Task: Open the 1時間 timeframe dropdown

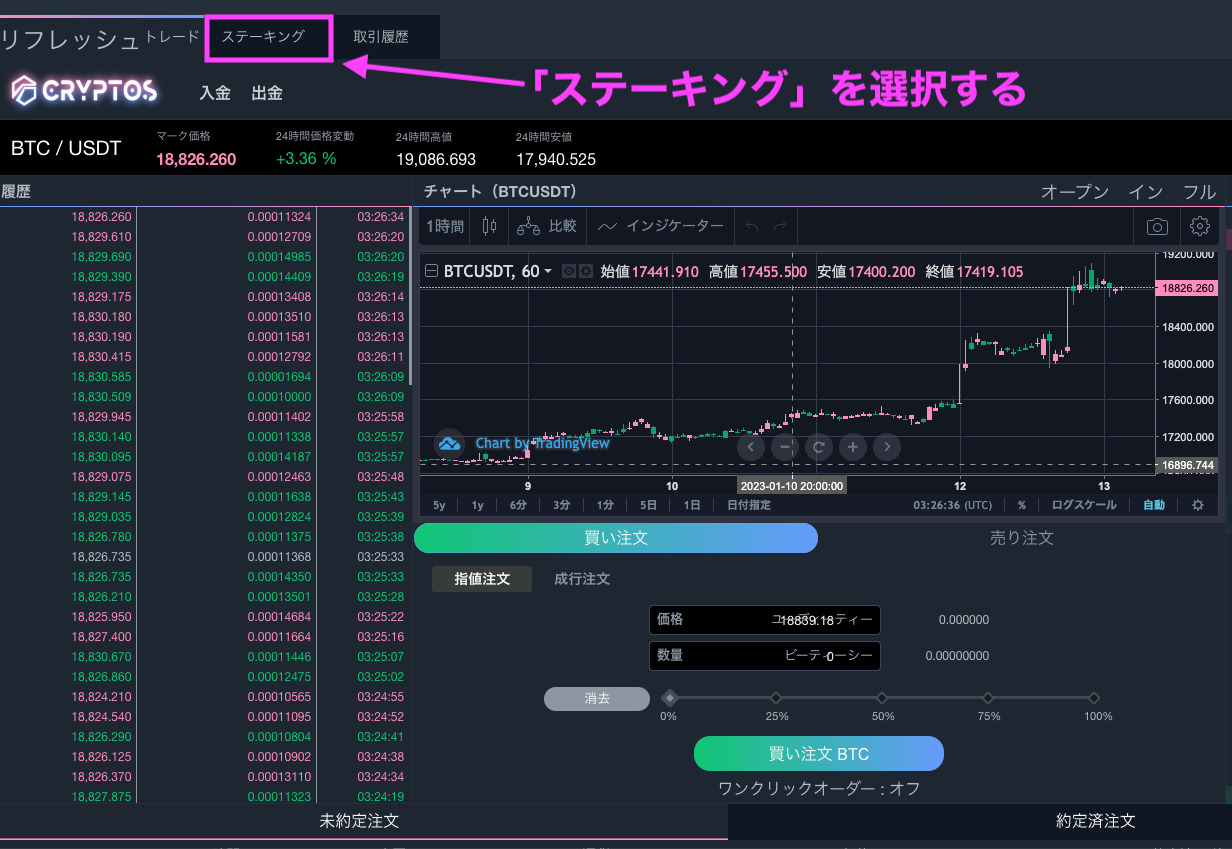Action: coord(445,227)
